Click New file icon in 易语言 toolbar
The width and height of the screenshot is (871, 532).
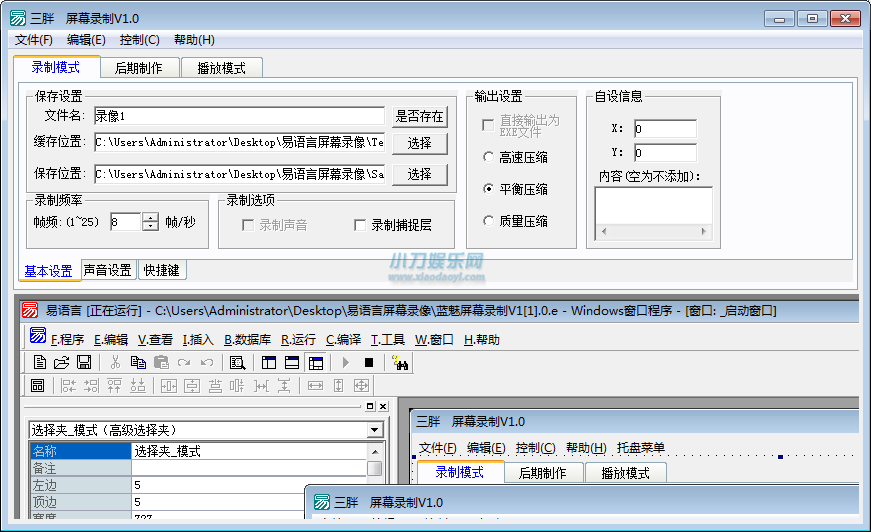[x=39, y=363]
